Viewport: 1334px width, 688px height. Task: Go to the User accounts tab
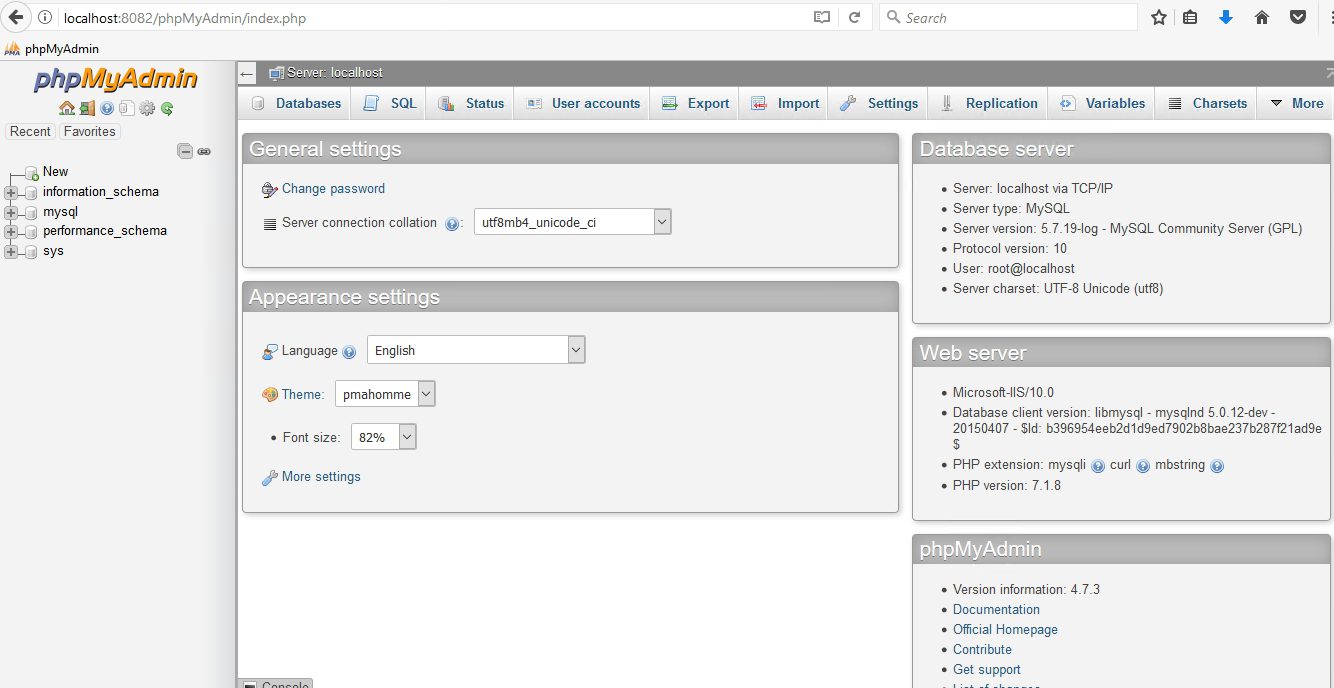point(582,103)
